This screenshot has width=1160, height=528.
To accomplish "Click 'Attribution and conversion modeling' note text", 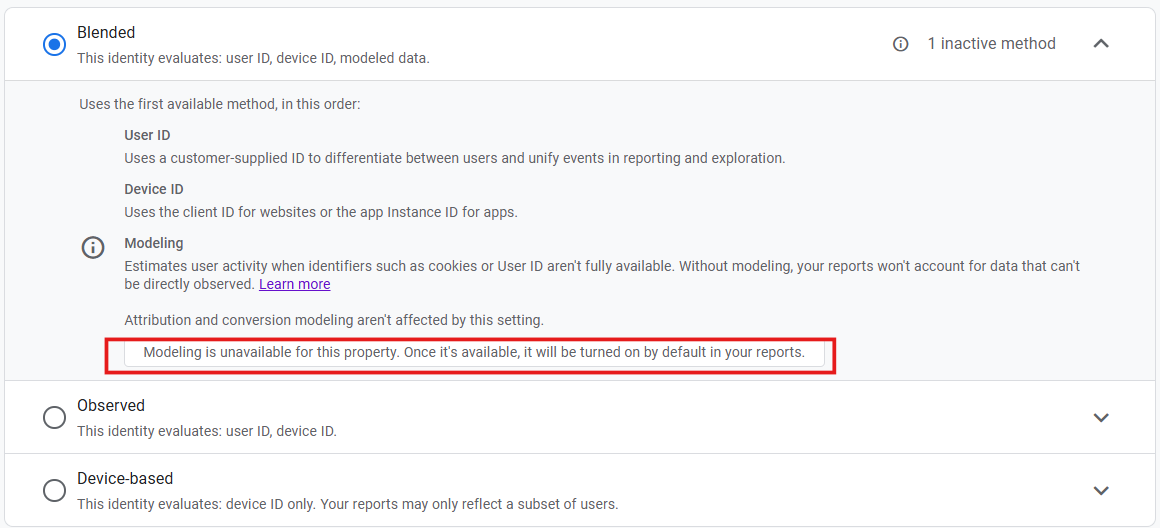I will point(334,320).
